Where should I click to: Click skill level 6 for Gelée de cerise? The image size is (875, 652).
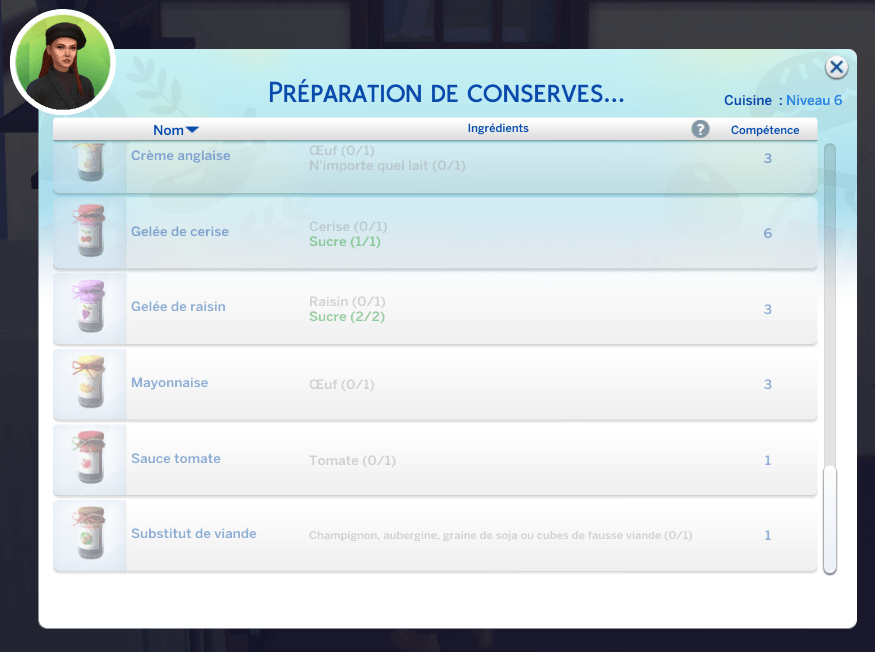coord(767,233)
